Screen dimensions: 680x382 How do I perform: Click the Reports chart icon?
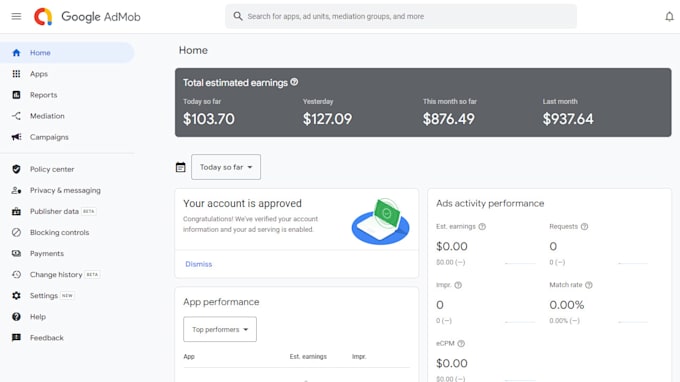[x=16, y=95]
